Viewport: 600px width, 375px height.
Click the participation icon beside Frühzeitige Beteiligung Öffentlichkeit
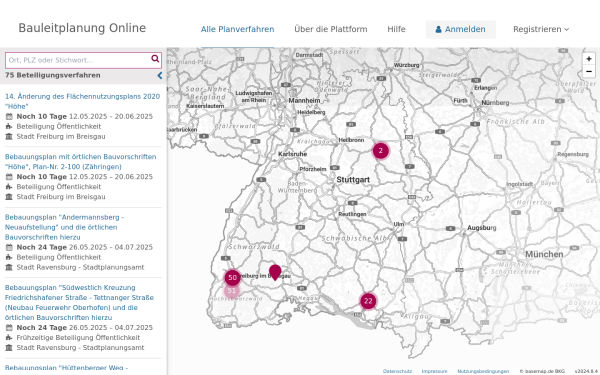(9, 338)
